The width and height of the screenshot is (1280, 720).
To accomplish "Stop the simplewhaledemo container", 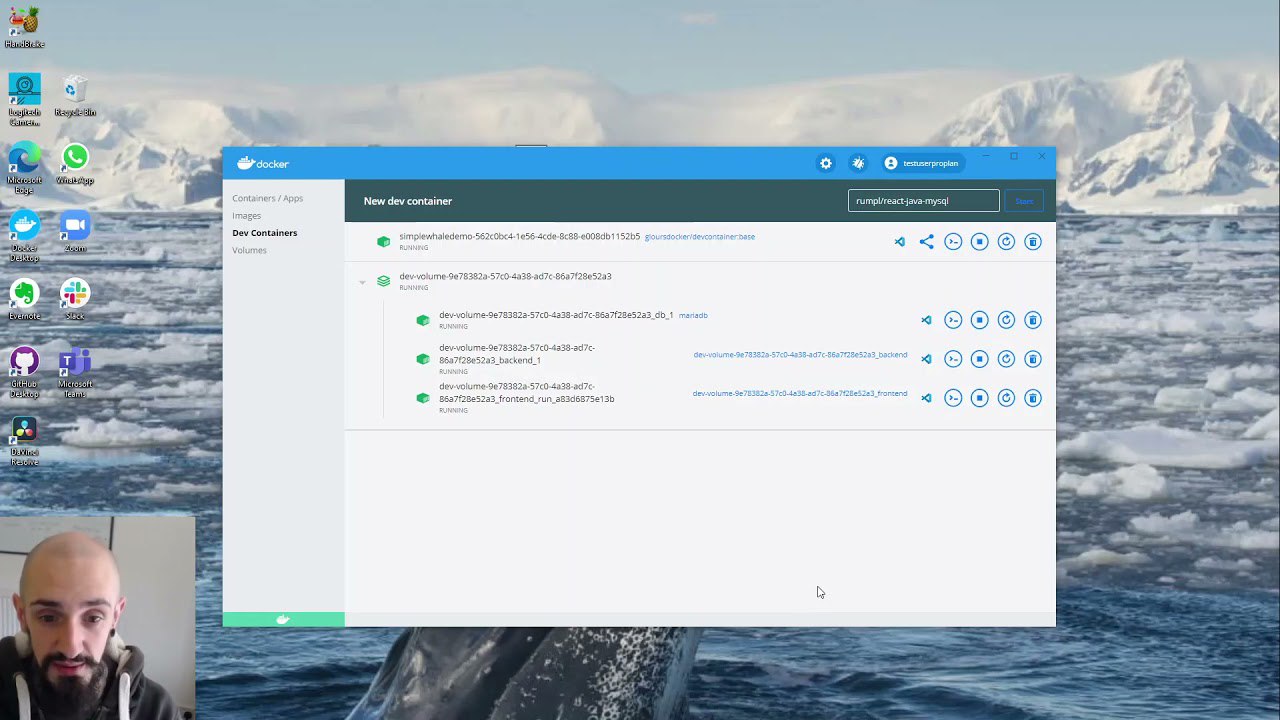I will 979,242.
